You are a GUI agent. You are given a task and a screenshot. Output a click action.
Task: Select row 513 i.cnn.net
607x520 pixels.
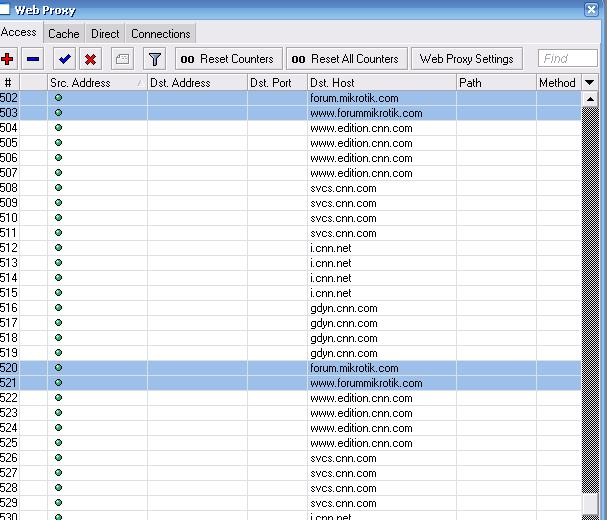coord(290,263)
